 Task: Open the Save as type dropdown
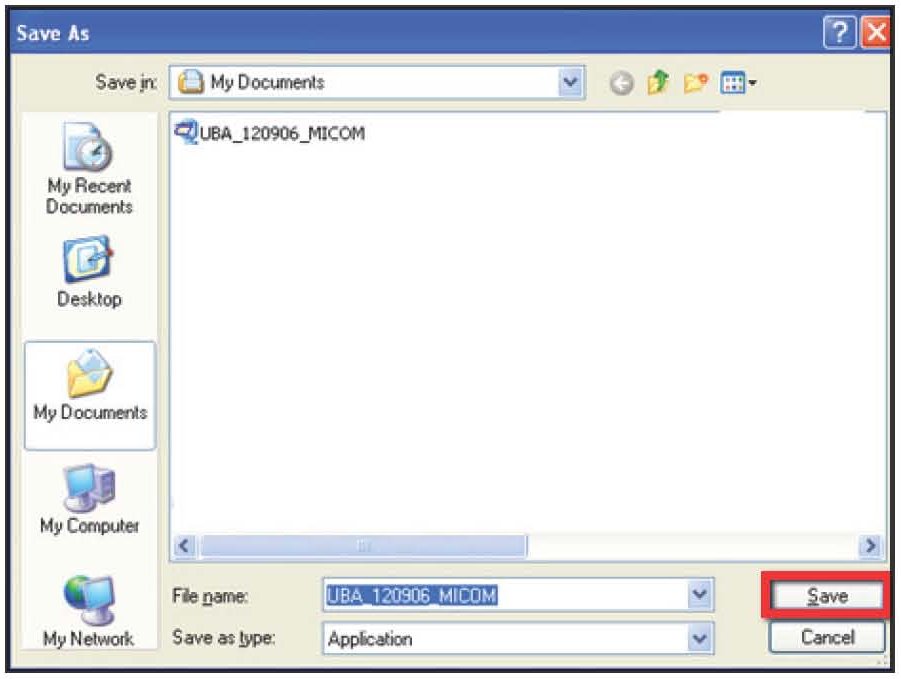tap(699, 638)
